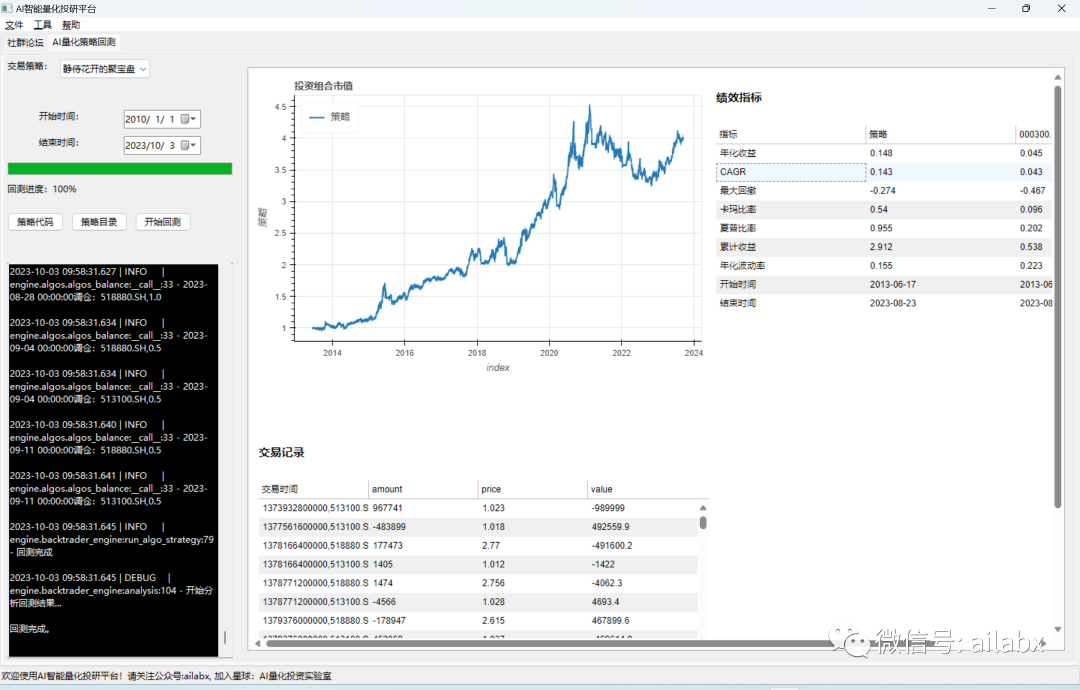Click the results panel vertical scrollbar
Screen dimensions: 1080x690
coord(1057,296)
